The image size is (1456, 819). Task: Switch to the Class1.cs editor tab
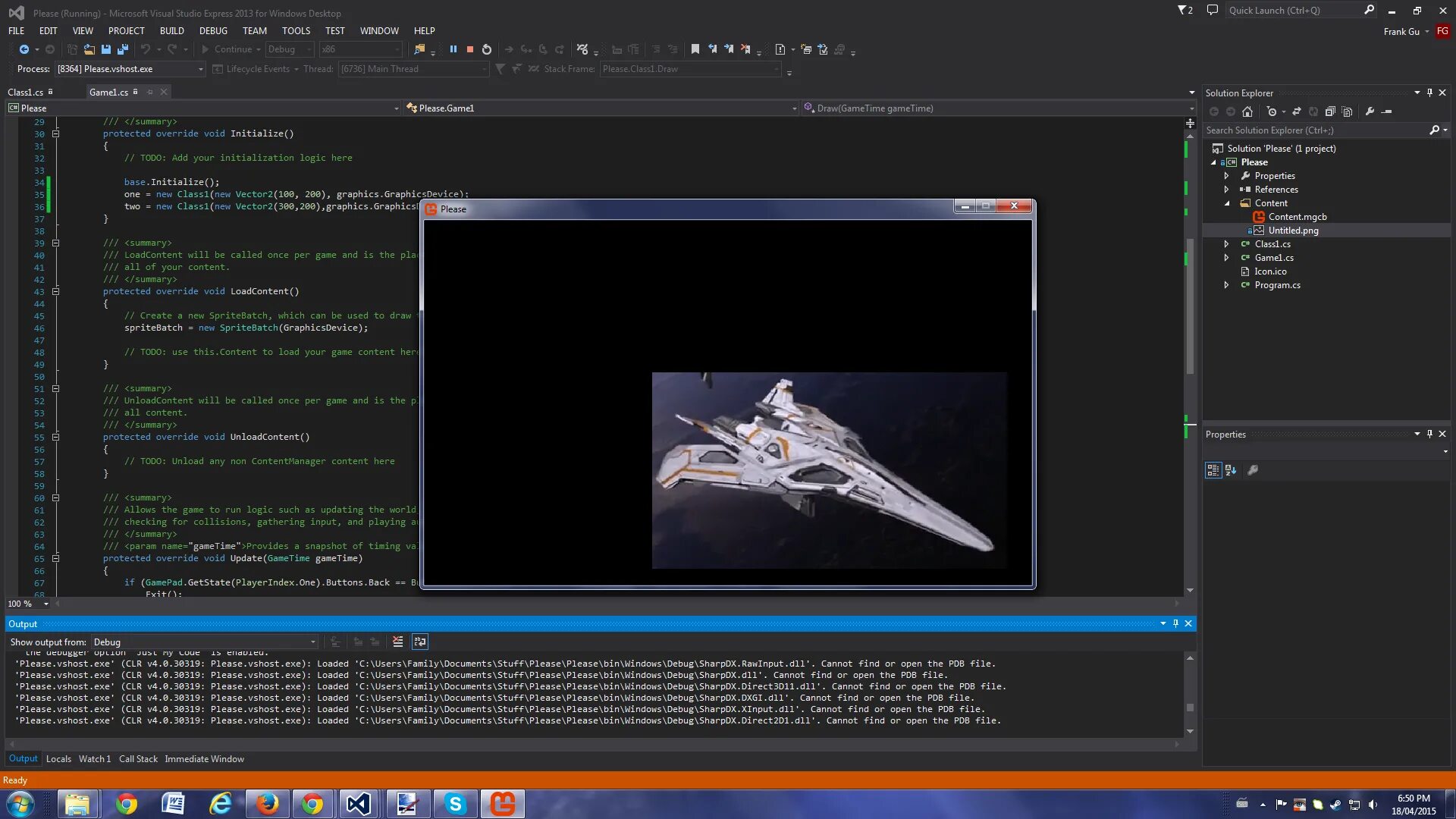coord(25,92)
